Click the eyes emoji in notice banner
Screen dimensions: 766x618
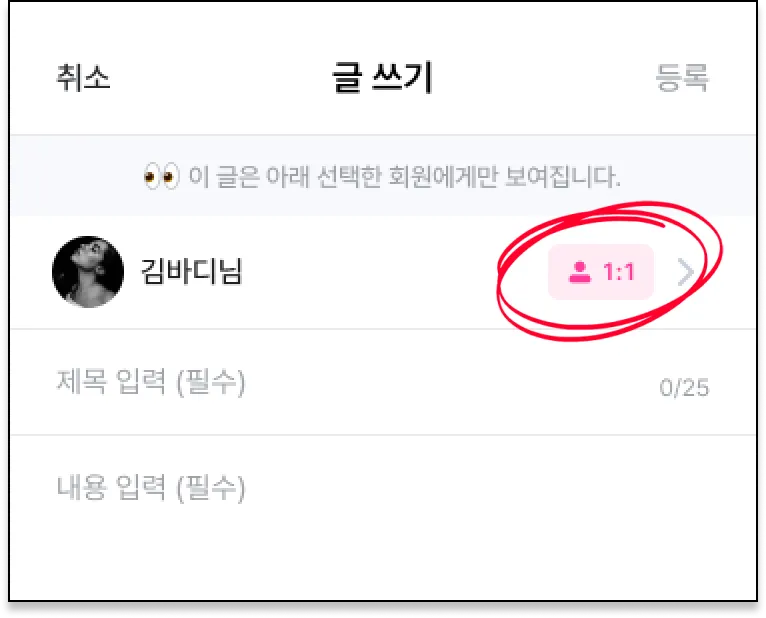(x=162, y=176)
